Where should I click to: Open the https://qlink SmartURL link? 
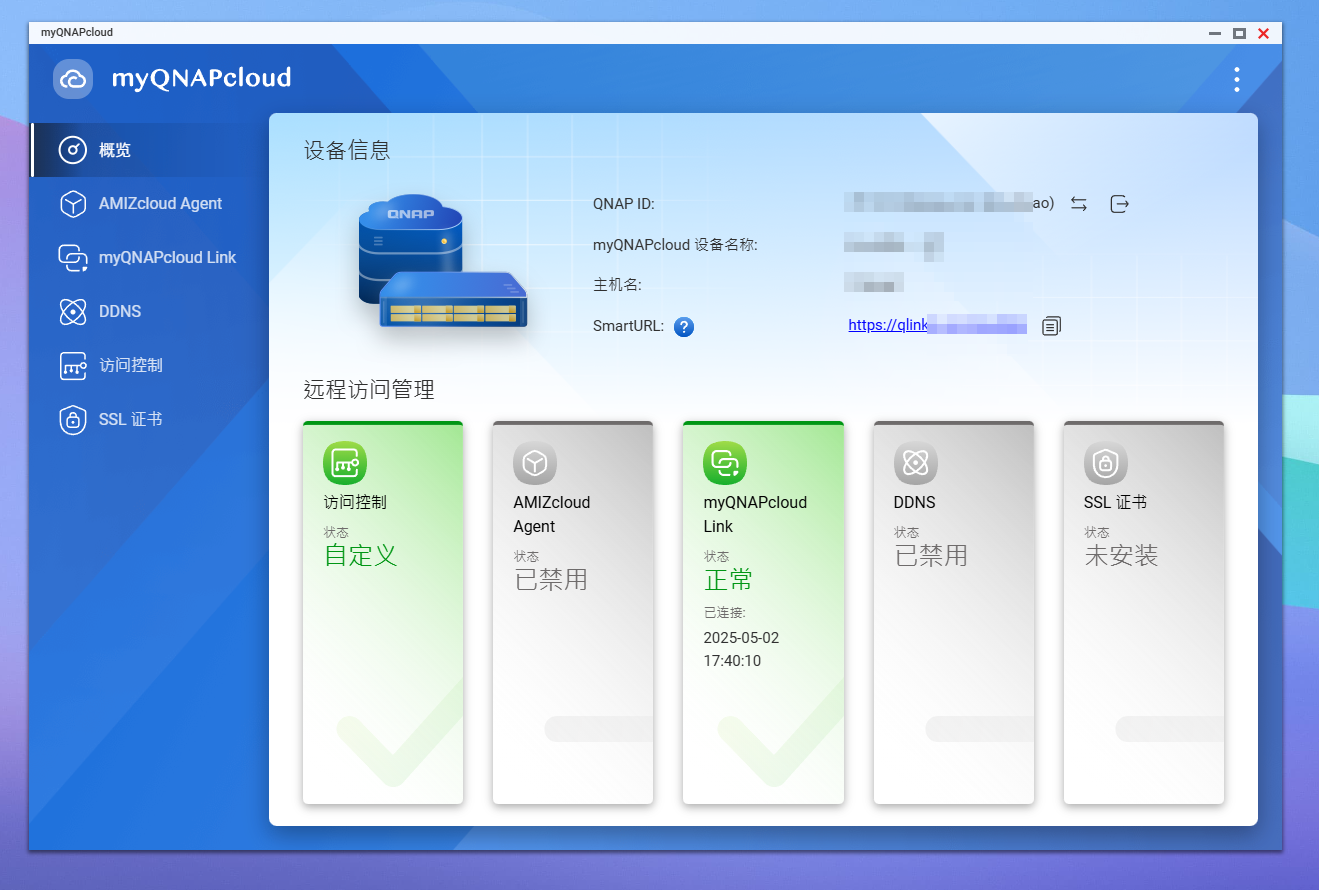[888, 325]
